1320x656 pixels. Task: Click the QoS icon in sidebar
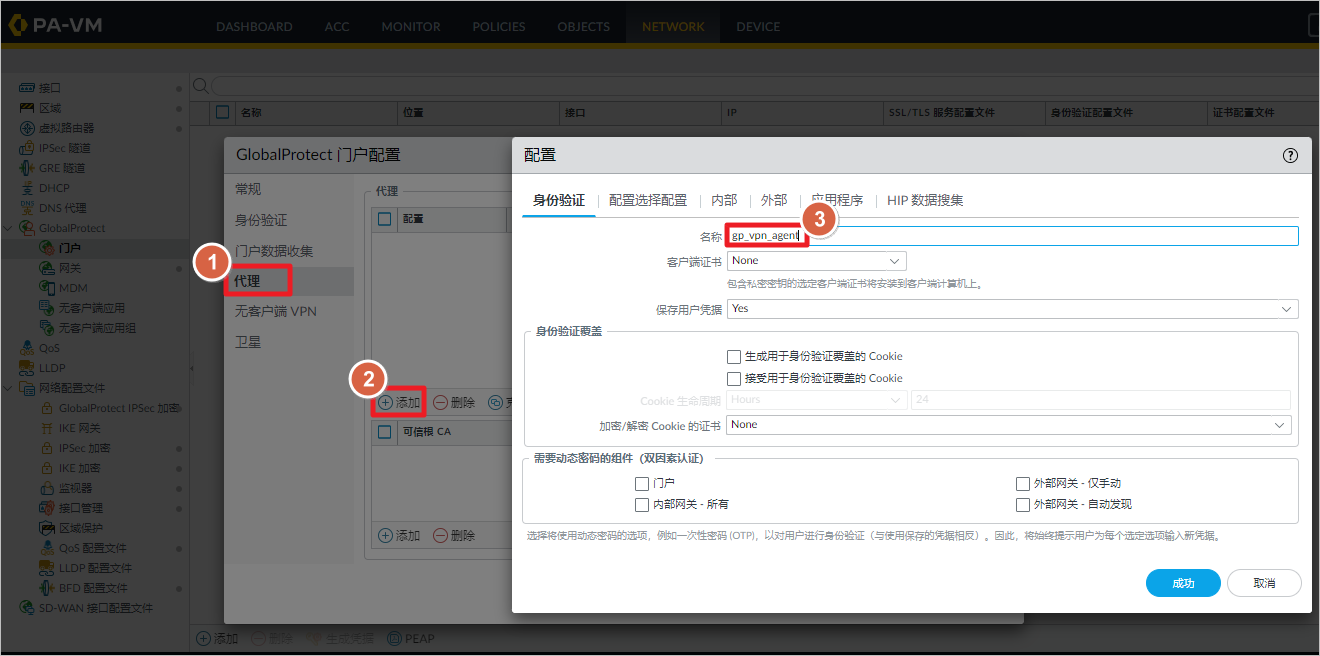27,348
